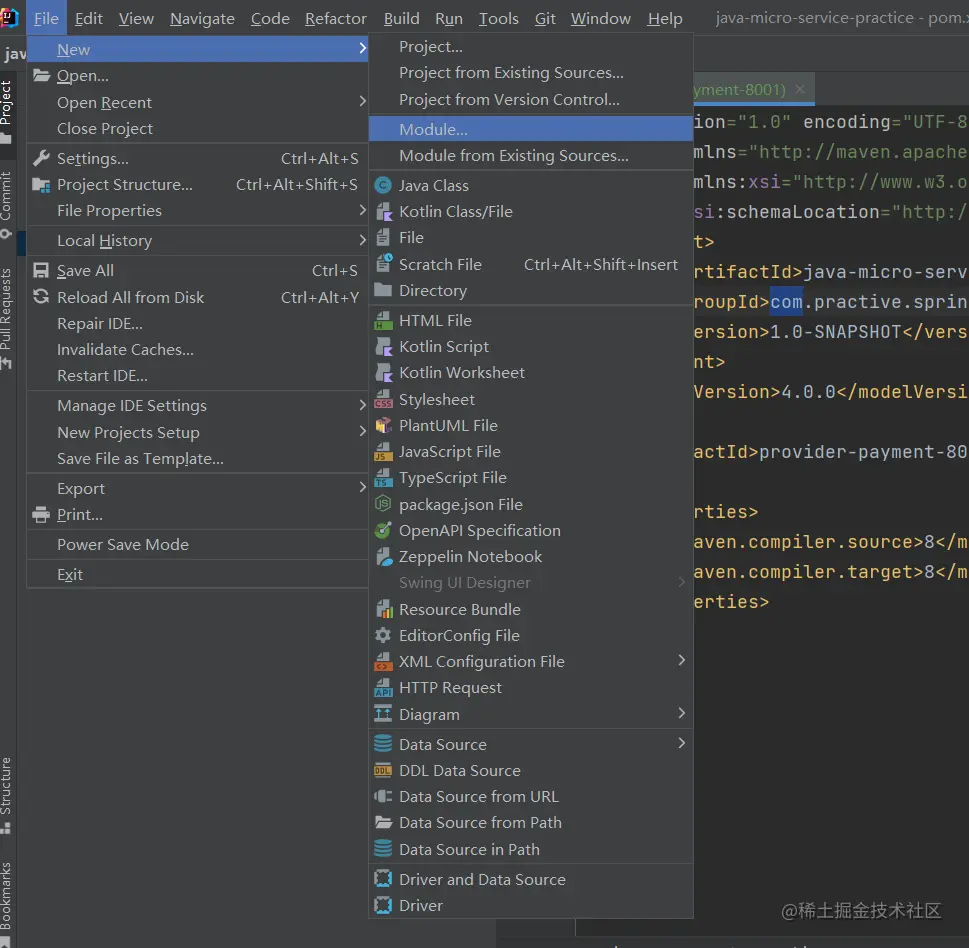Click Exit in File menu
Viewport: 969px width, 948px height.
tap(198, 574)
